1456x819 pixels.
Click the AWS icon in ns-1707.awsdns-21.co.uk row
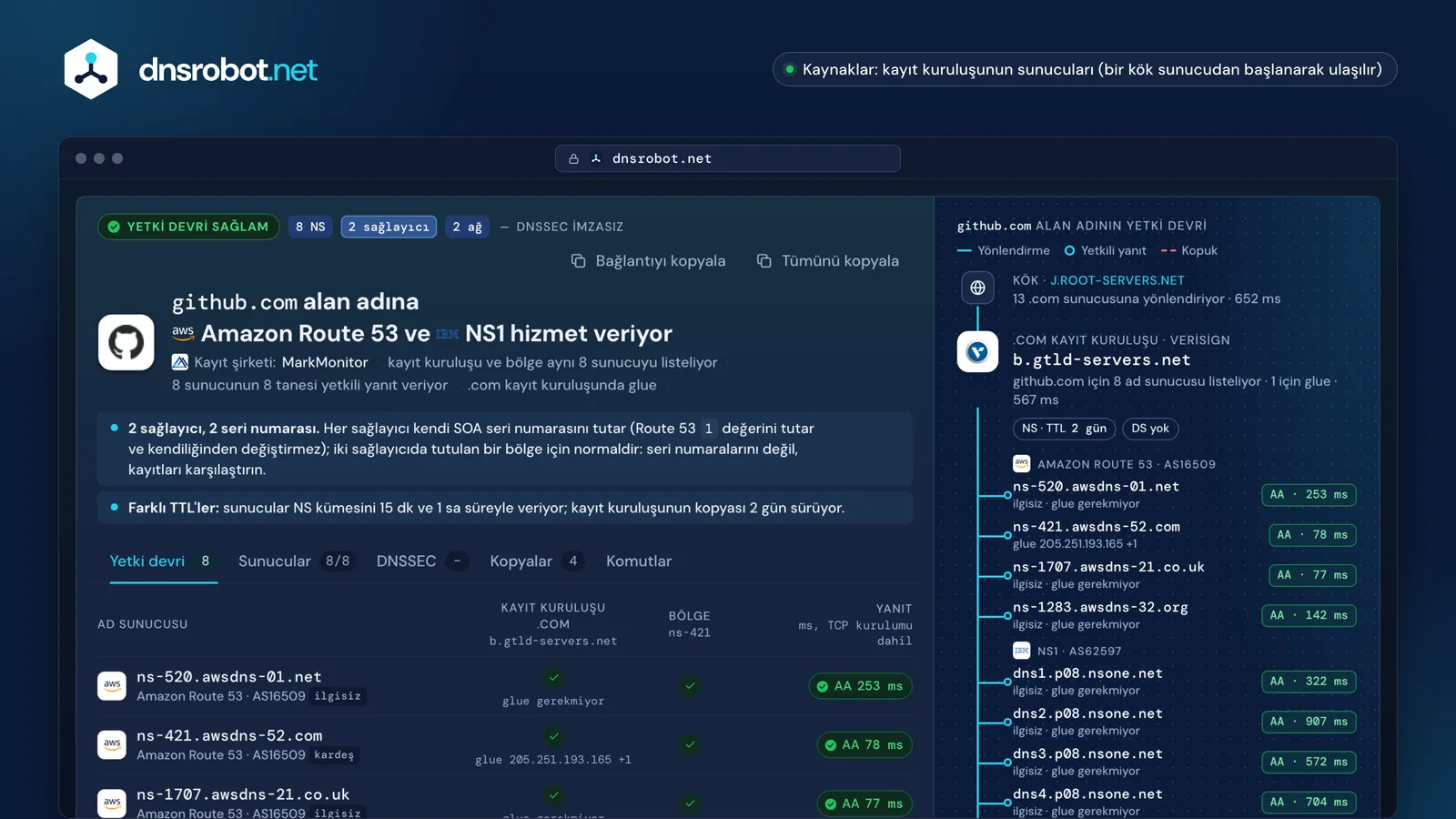(112, 804)
